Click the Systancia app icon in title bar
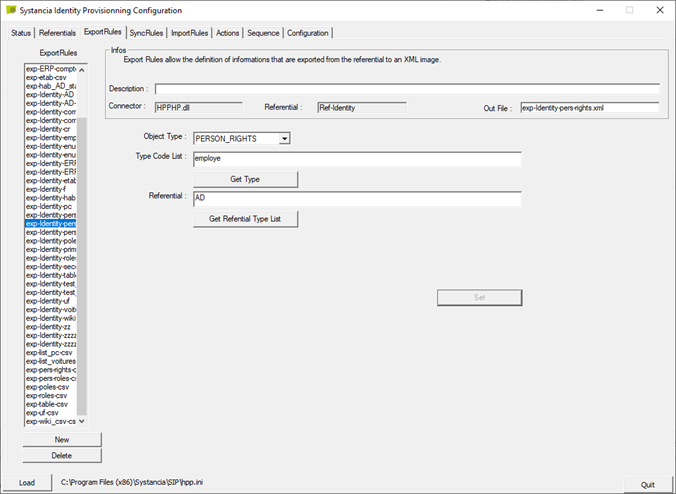Image resolution: width=676 pixels, height=494 pixels. (11, 9)
